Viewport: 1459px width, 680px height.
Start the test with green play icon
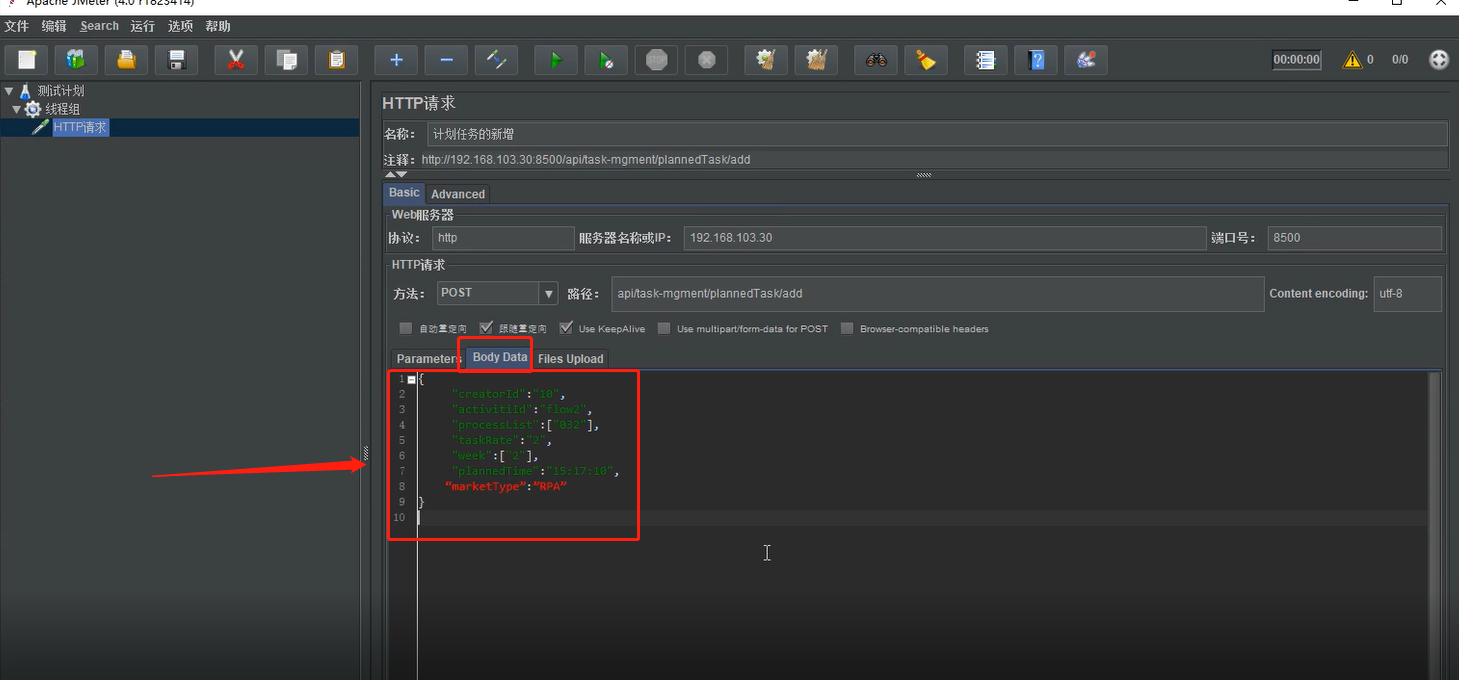click(556, 60)
